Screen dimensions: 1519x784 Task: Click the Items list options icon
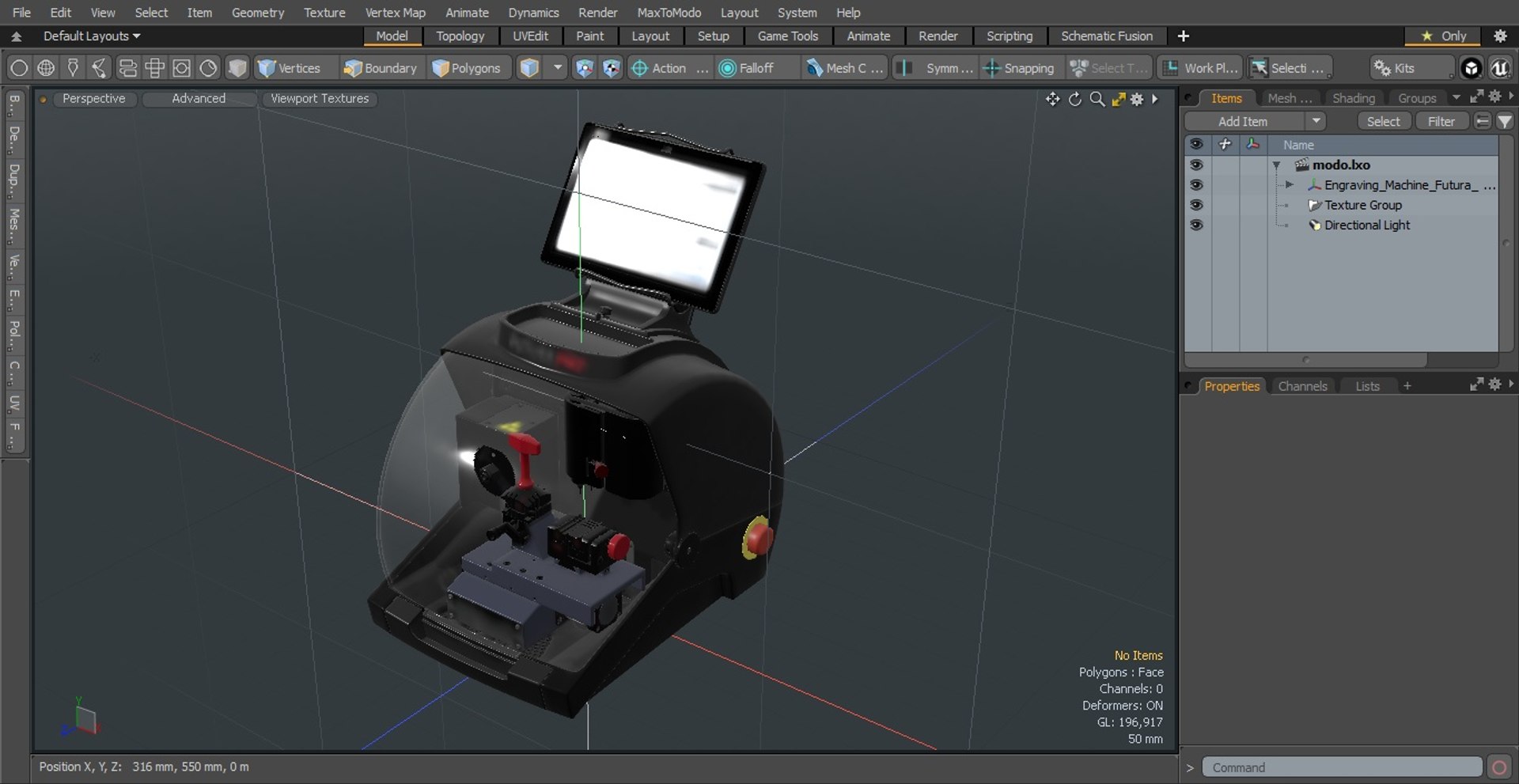(1483, 121)
